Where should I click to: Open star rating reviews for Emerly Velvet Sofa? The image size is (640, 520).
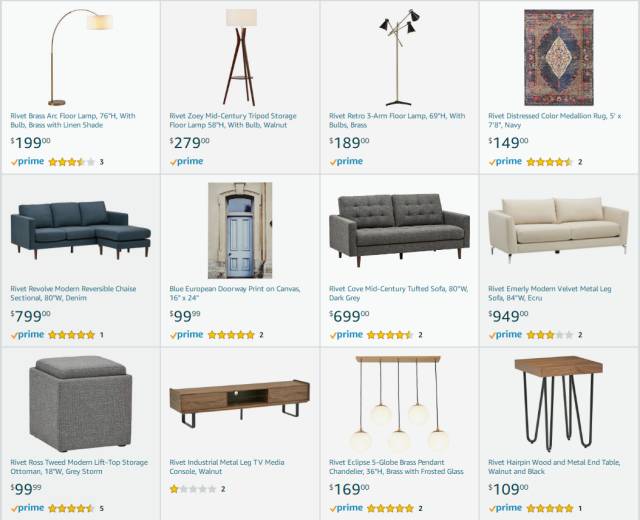(550, 335)
